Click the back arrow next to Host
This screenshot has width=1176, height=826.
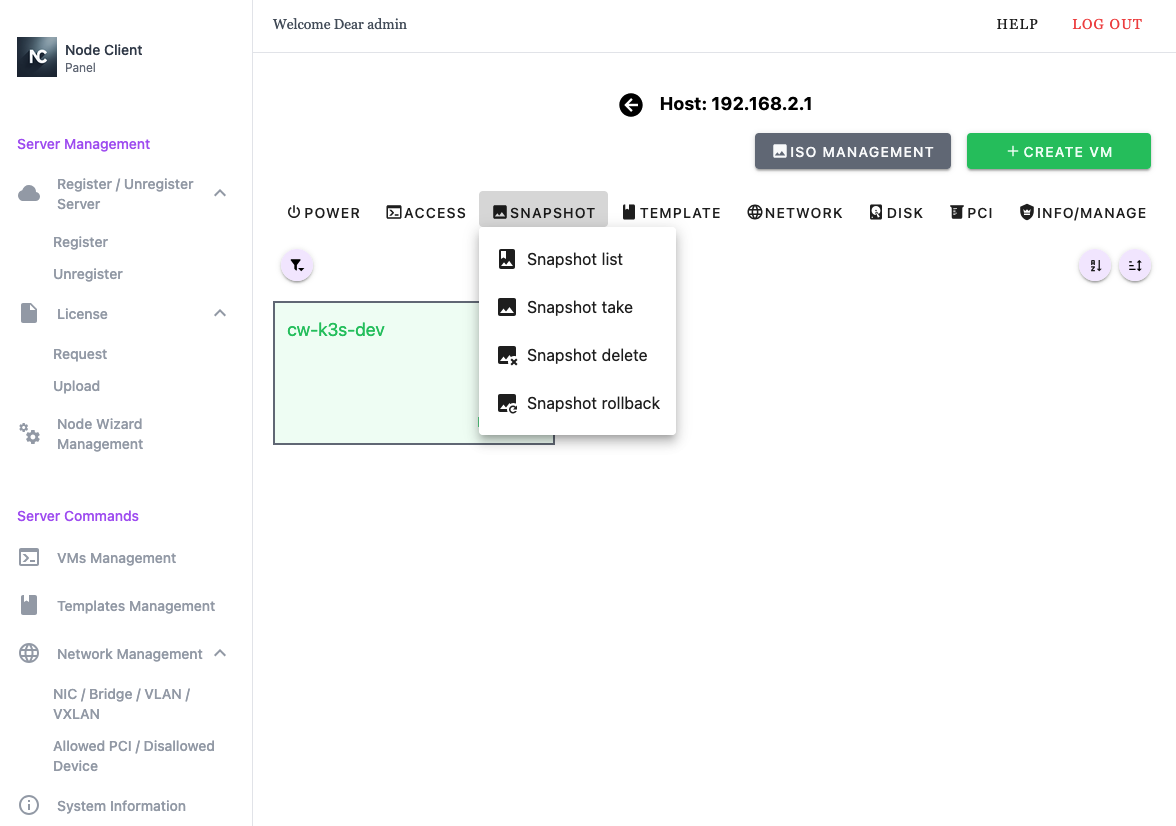pos(631,105)
